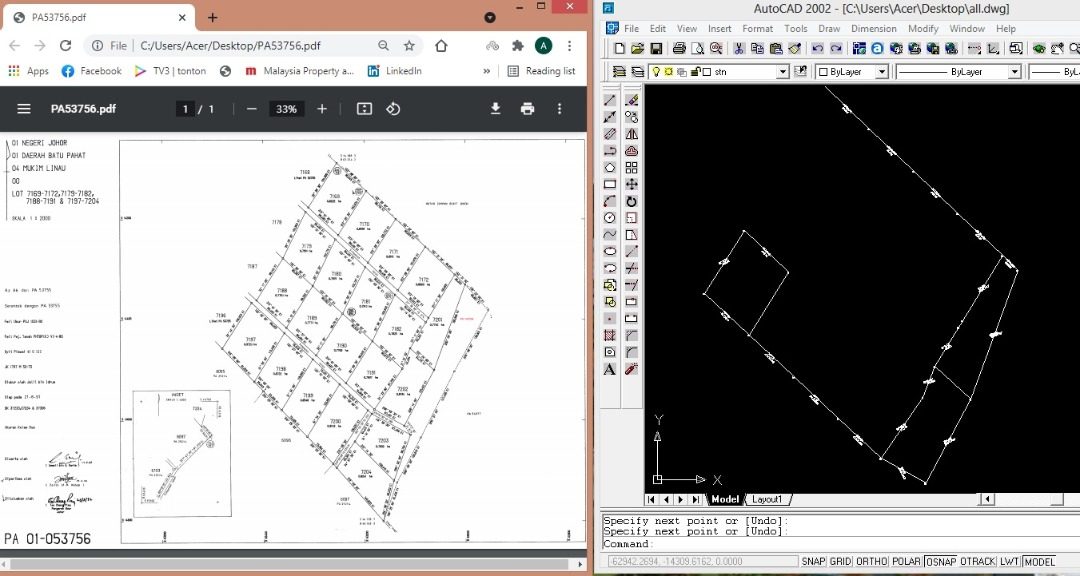Click AutoCAD Plot printer icon
1080x576 pixels.
679,48
